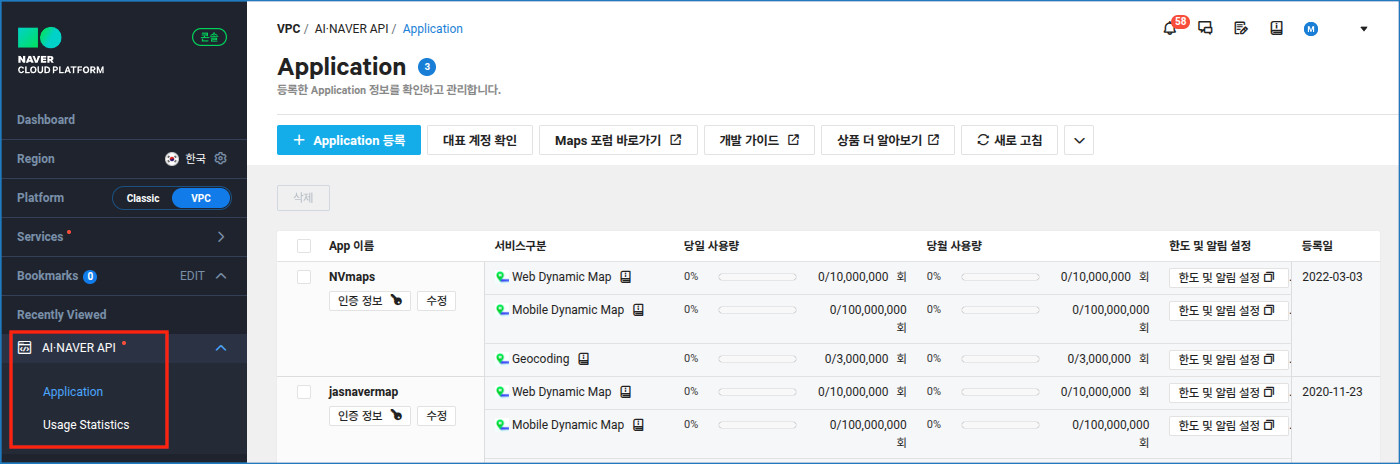Screen dimensions: 1400x464
Task: Open 한도 및 알림 설정 for NVmaps Web Dynamic Map
Action: [1228, 277]
